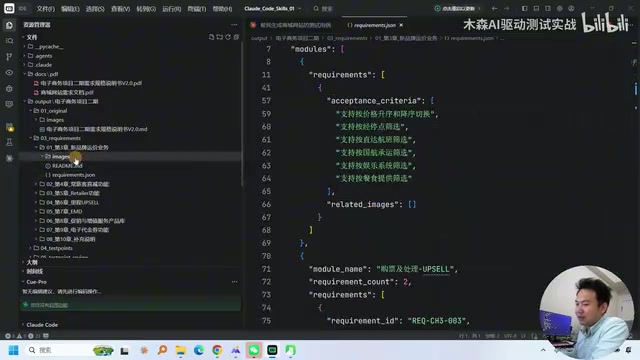Viewport: 640px width, 360px height.
Task: Click the navigate back arrow in title bar
Action: [494, 8]
